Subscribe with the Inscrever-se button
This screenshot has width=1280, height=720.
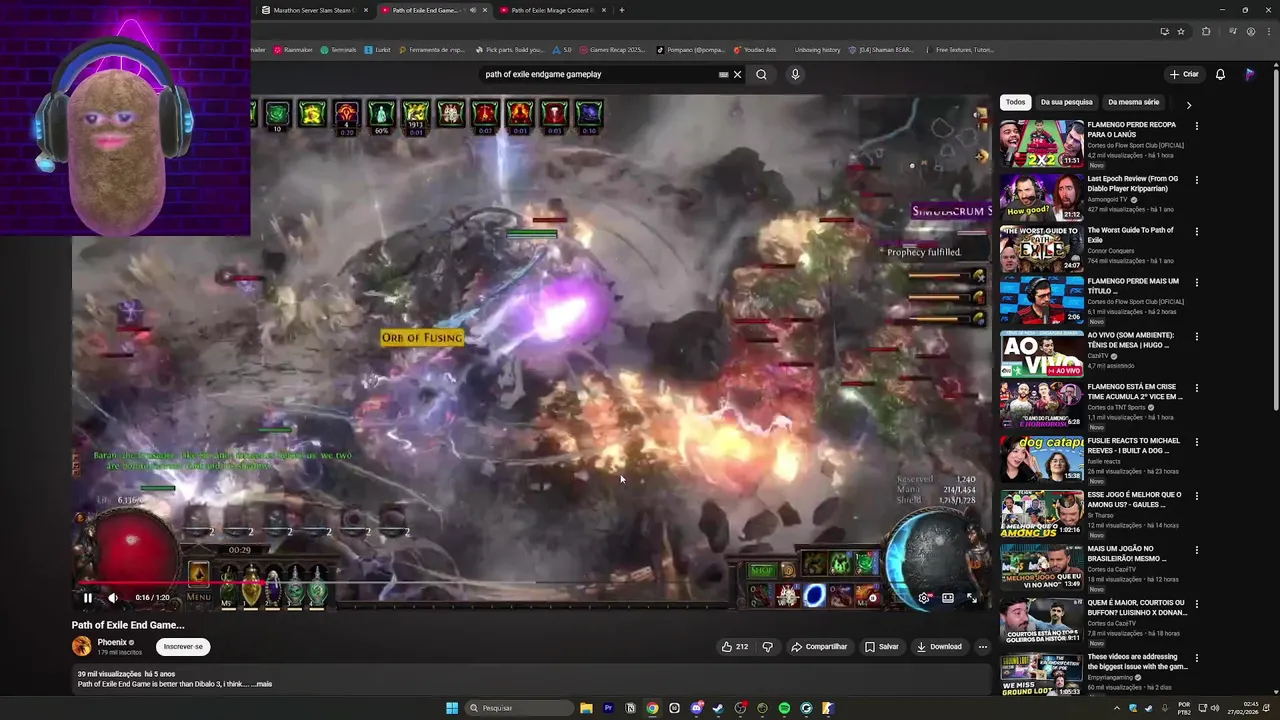click(183, 647)
